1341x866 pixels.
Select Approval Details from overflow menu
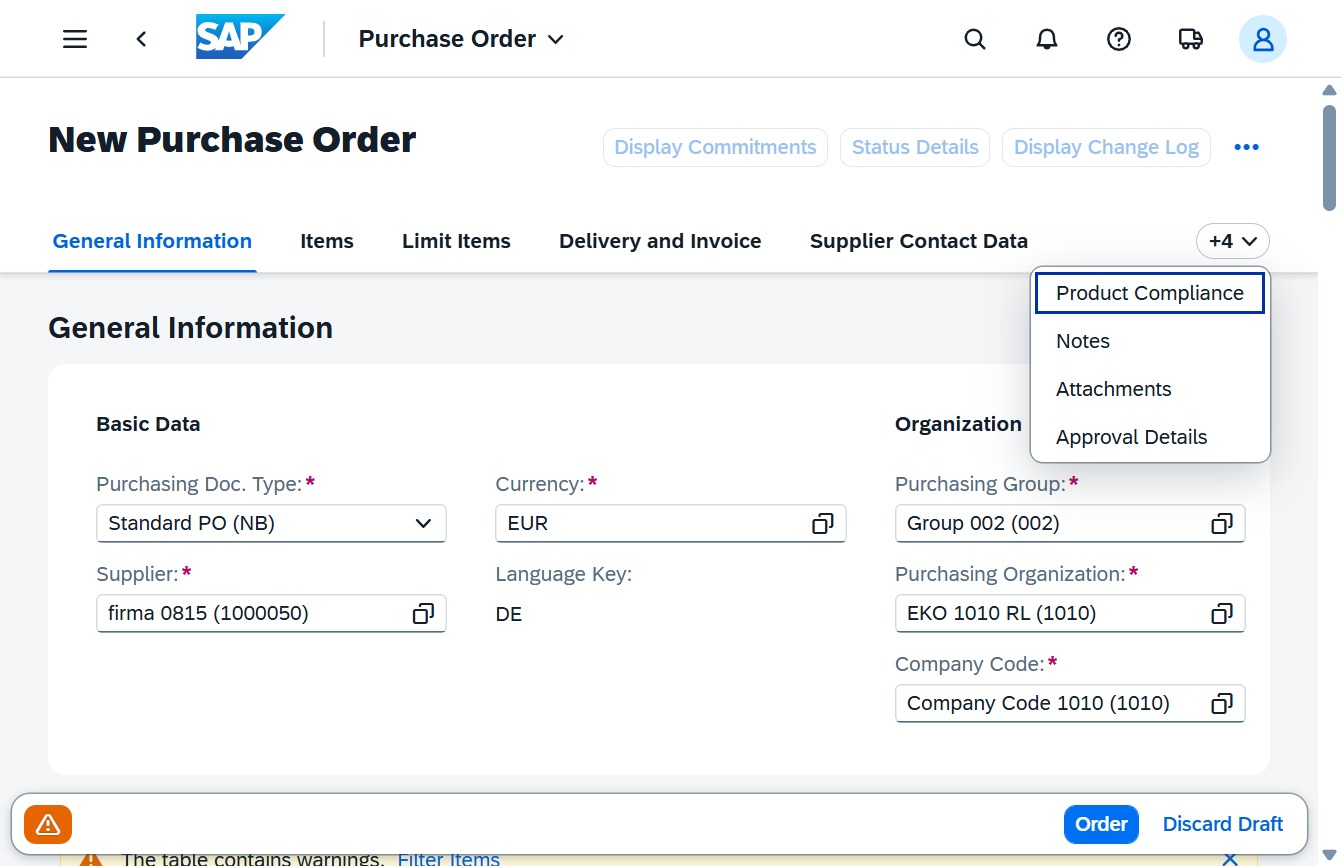tap(1150, 437)
